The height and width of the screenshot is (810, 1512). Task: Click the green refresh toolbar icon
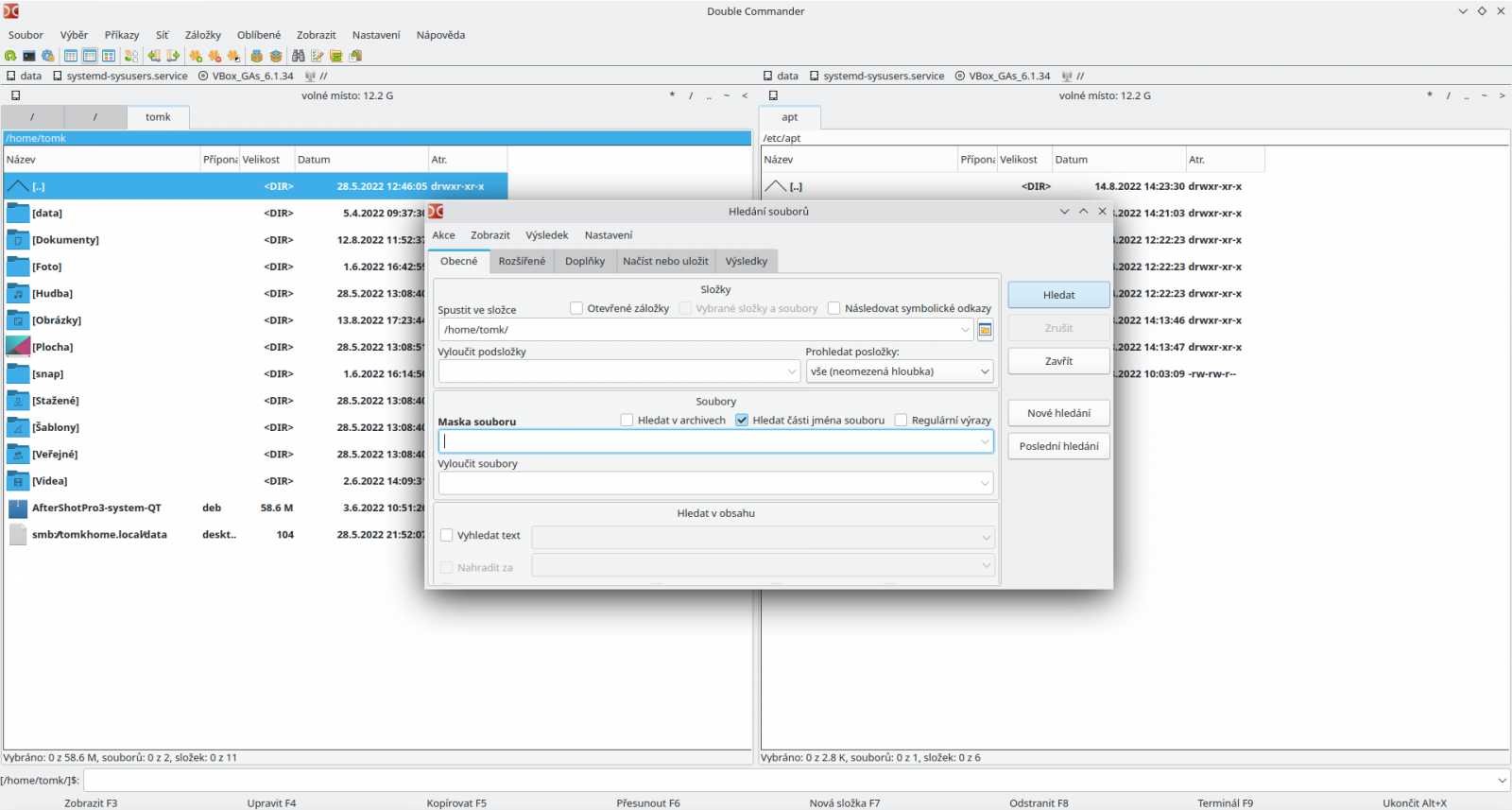coord(10,56)
